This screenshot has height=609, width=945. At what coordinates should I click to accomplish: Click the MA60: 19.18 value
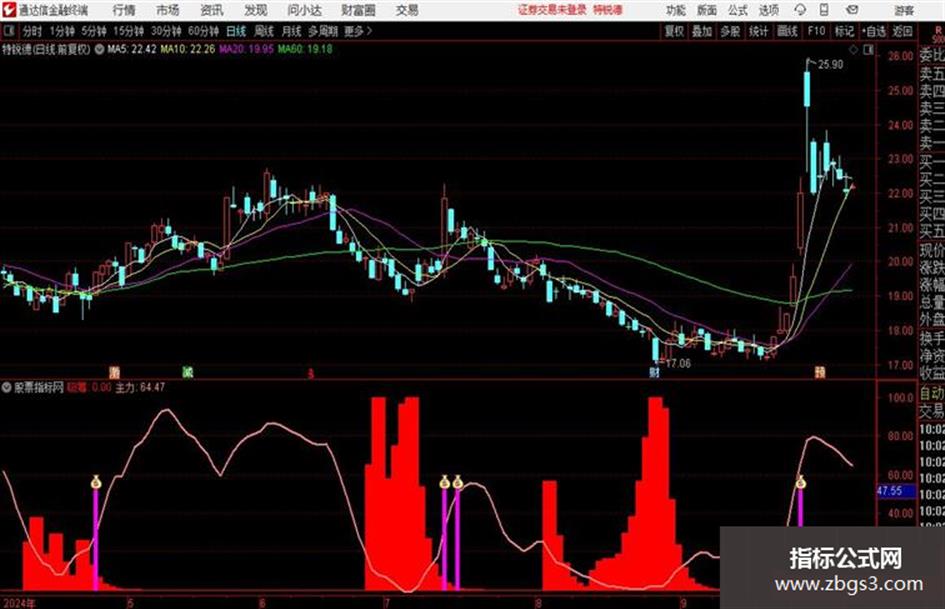pyautogui.click(x=305, y=49)
